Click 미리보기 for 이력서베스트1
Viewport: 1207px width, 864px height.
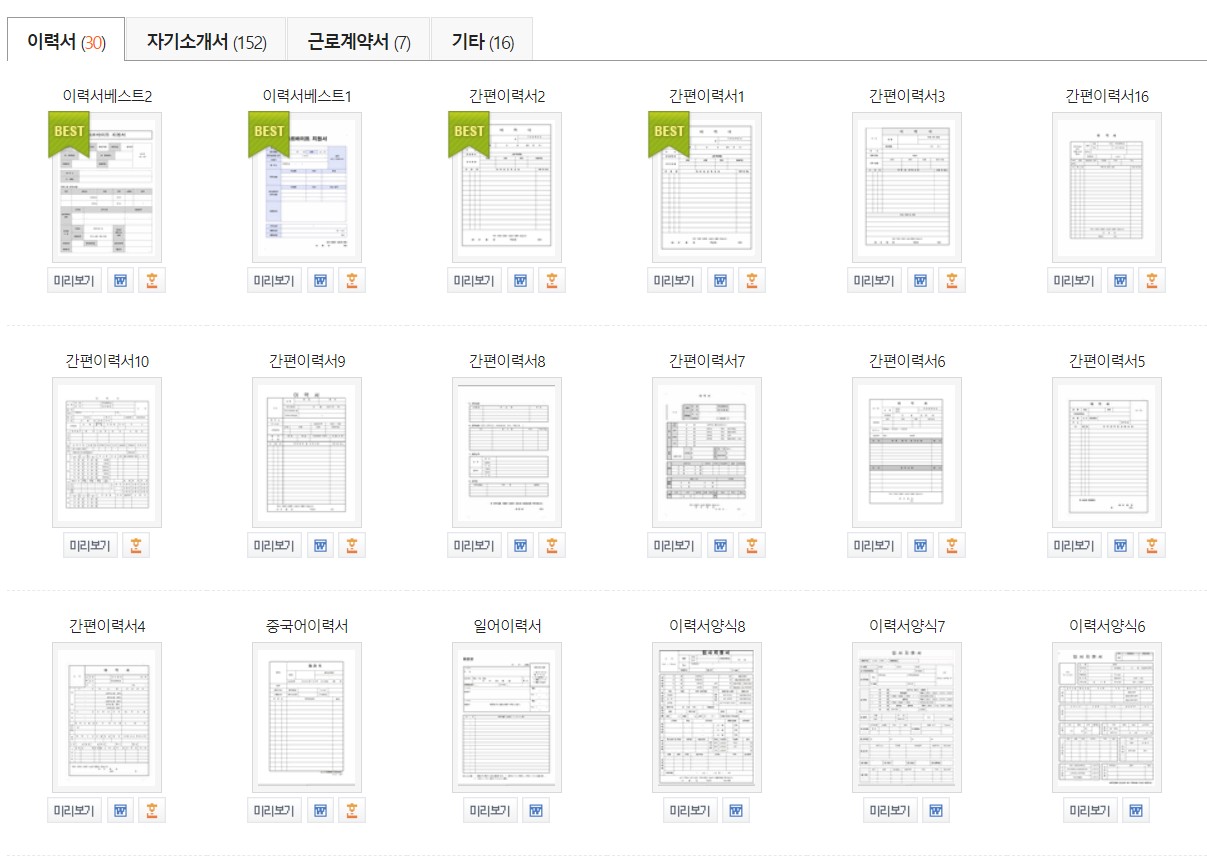pyautogui.click(x=275, y=280)
